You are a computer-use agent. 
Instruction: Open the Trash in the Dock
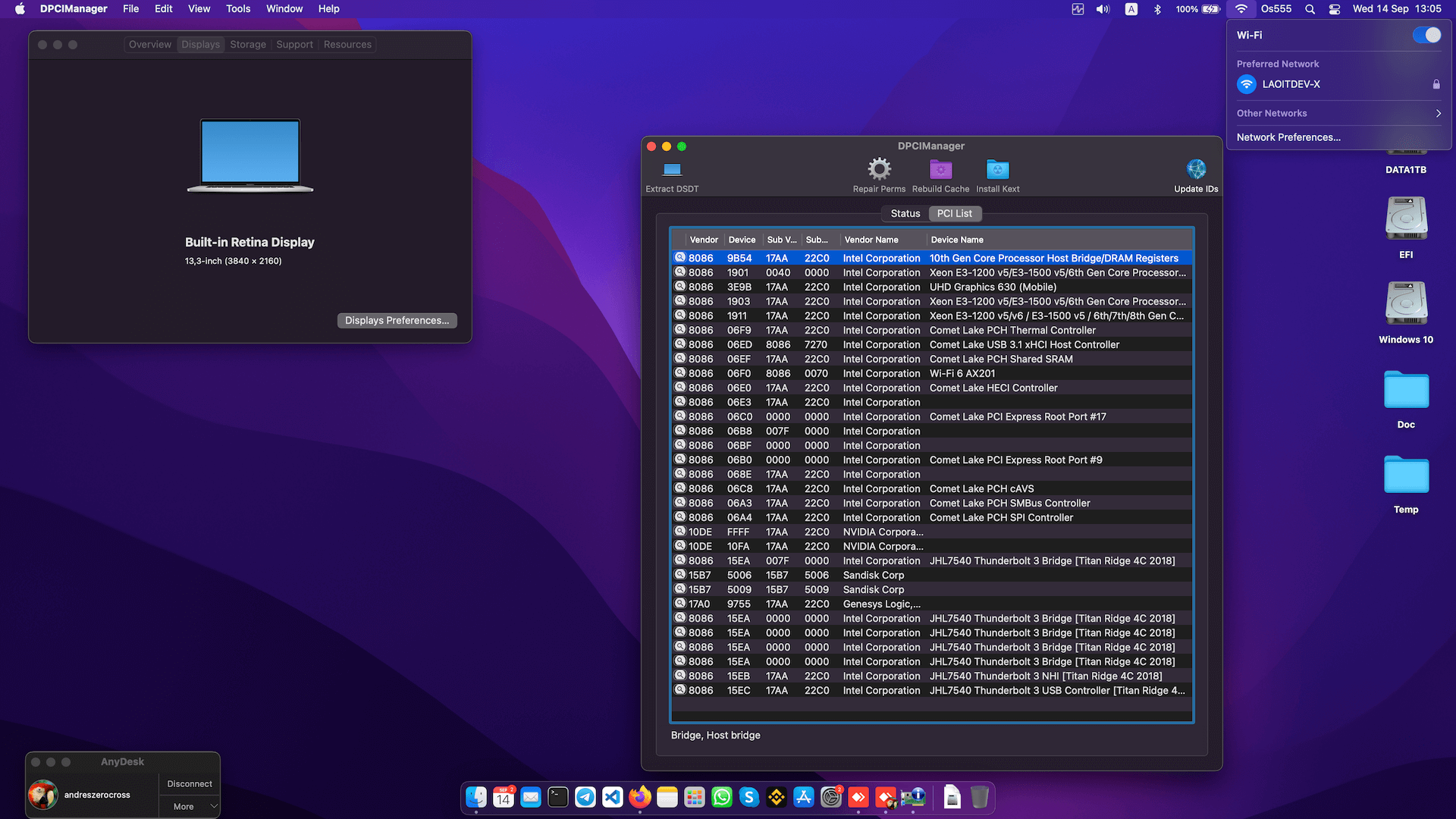(980, 797)
